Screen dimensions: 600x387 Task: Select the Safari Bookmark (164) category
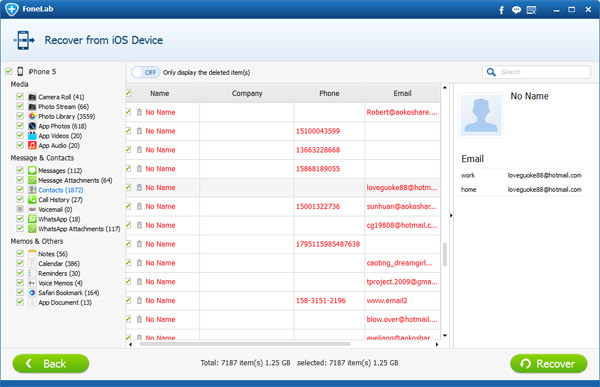coord(68,293)
